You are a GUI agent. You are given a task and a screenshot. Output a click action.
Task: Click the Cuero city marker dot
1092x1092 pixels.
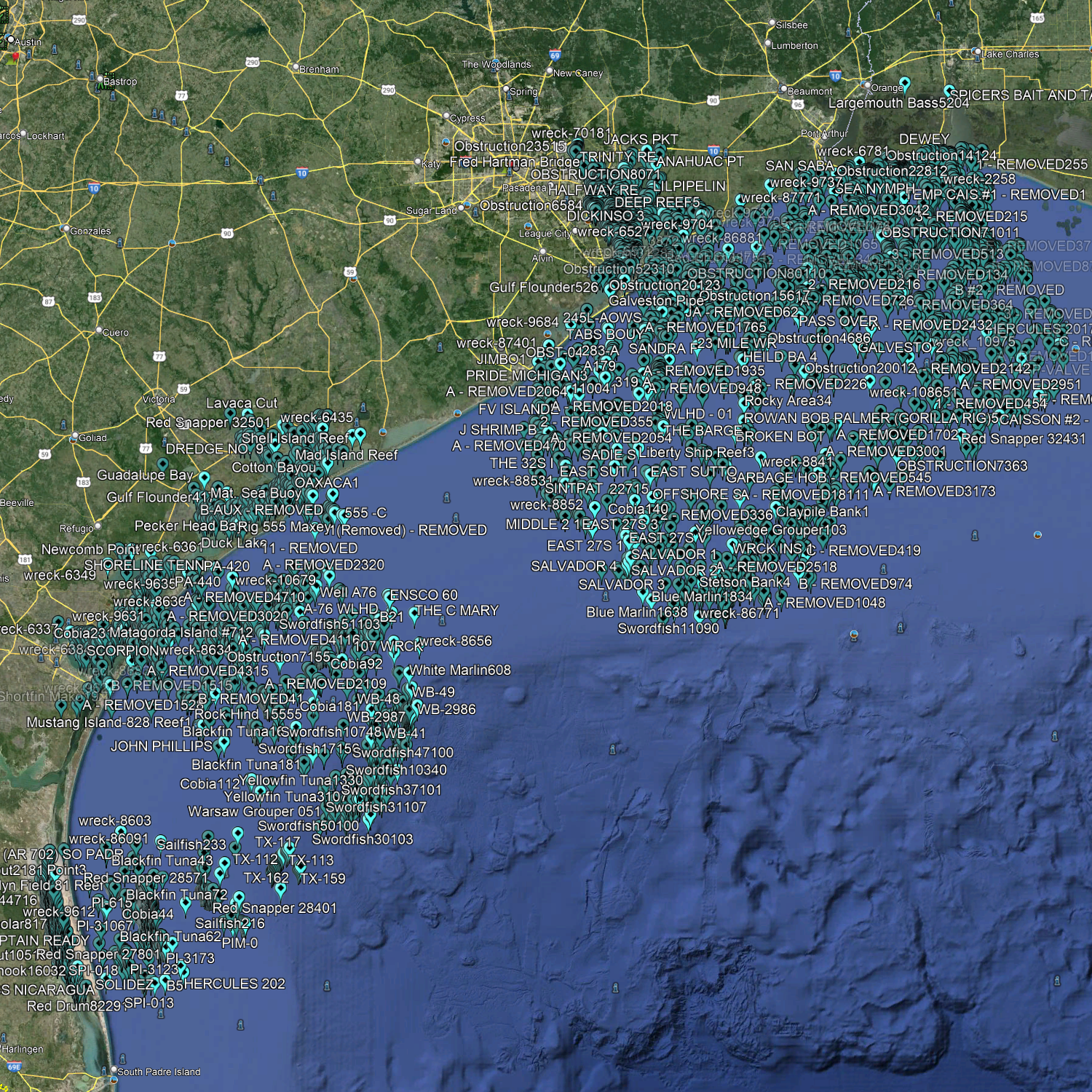point(99,331)
